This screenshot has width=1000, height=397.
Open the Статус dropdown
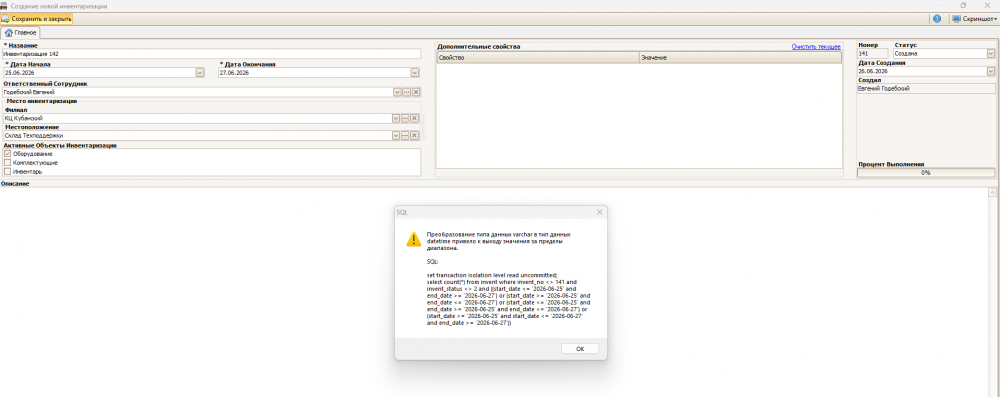pos(990,54)
